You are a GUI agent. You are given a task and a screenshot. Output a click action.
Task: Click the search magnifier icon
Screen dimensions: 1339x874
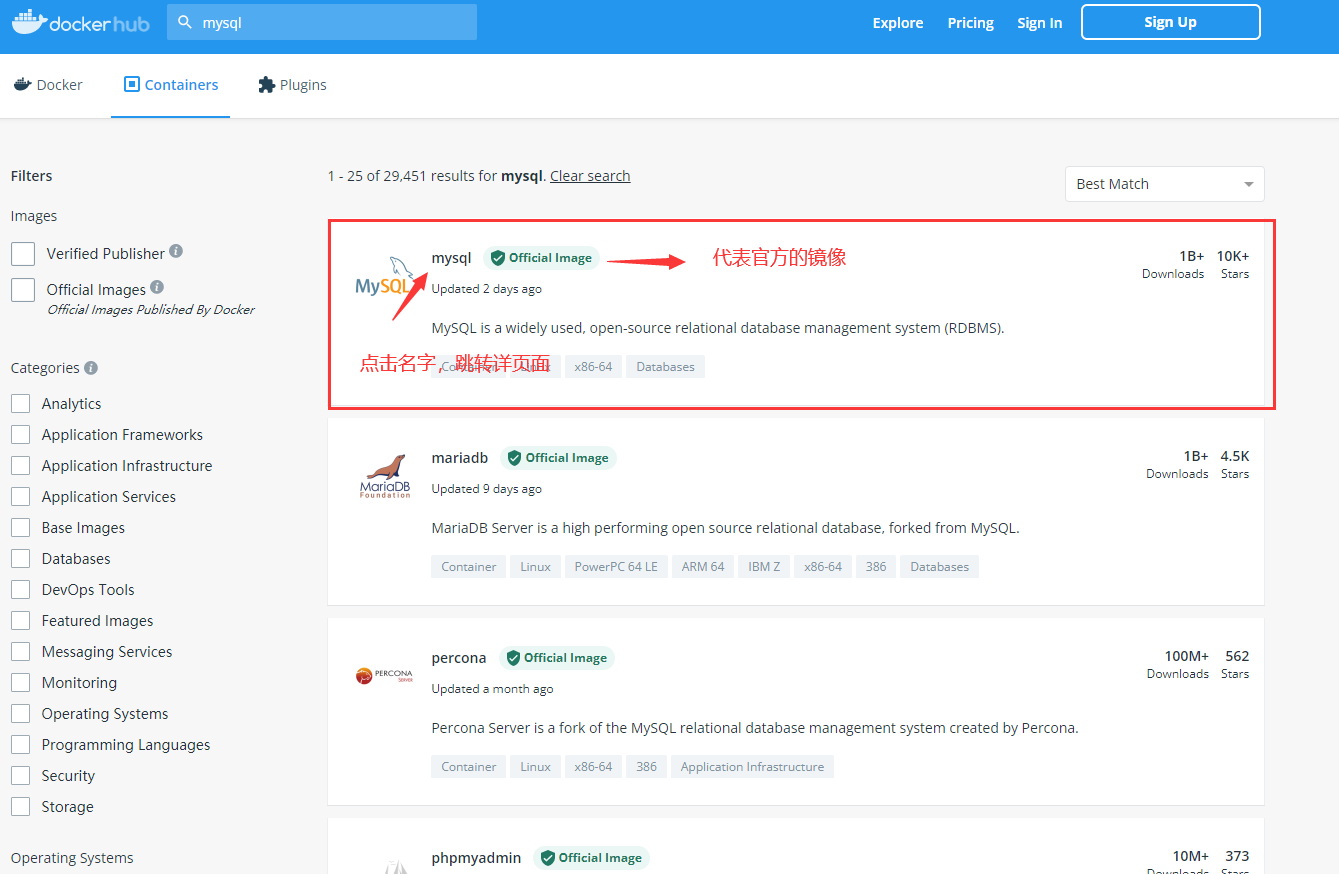coord(185,22)
